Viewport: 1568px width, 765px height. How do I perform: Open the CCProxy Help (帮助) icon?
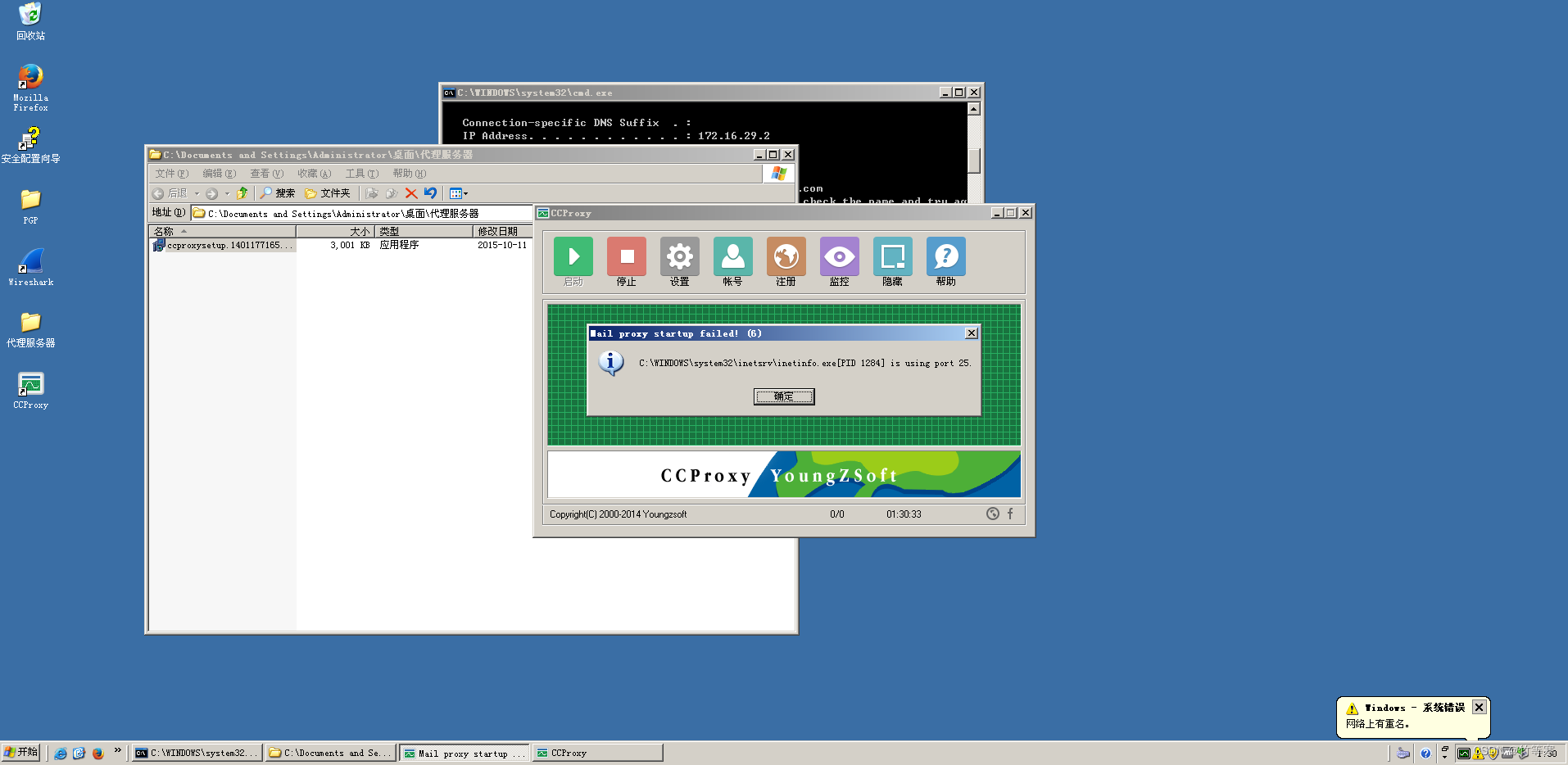(946, 257)
